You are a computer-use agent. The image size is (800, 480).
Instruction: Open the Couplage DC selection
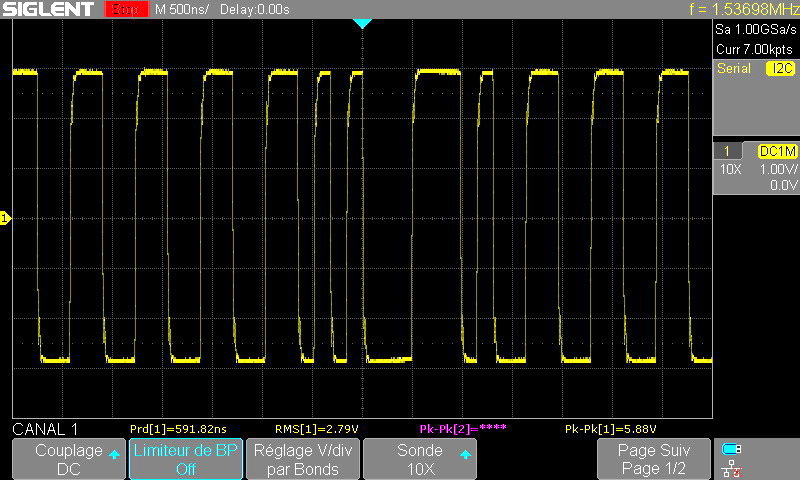pyautogui.click(x=69, y=459)
